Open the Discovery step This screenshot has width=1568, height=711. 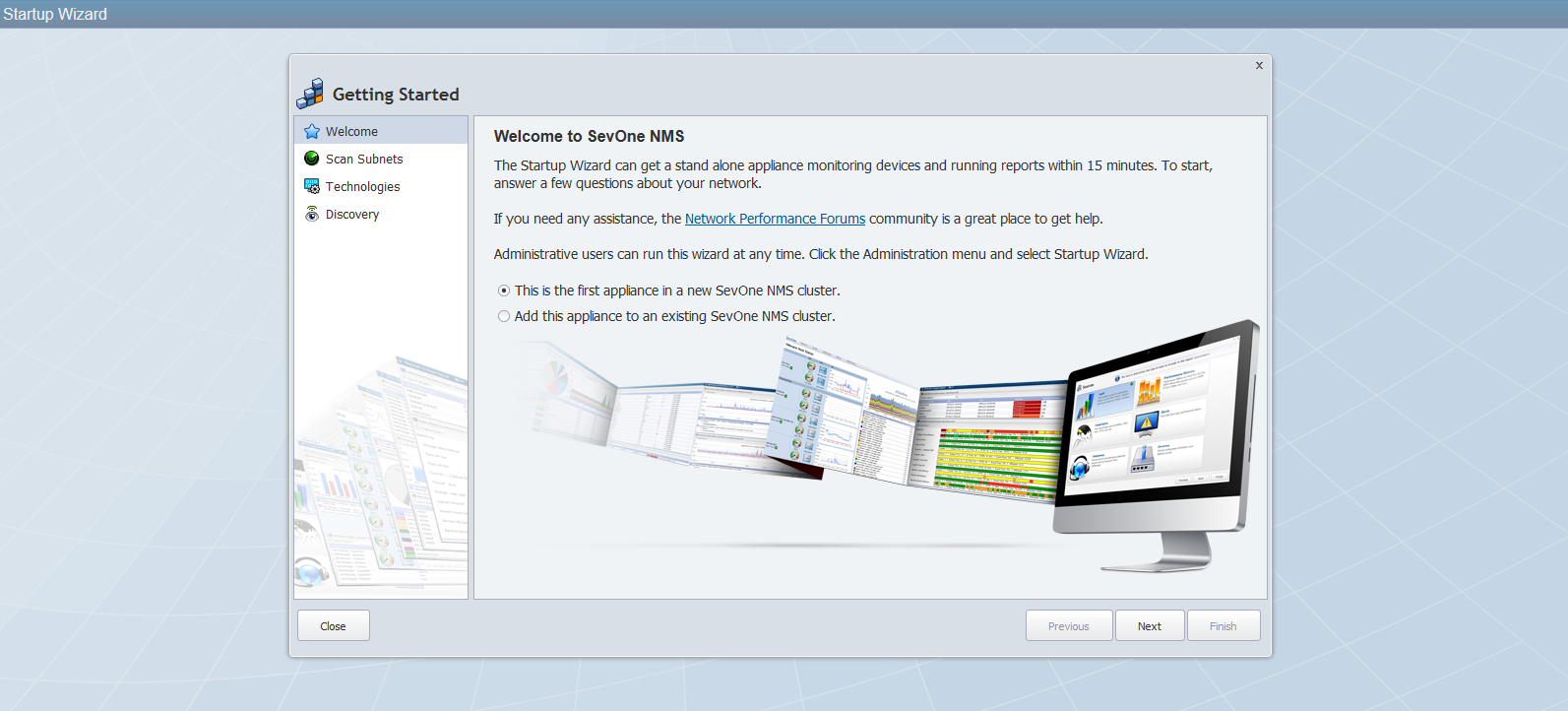(x=381, y=214)
